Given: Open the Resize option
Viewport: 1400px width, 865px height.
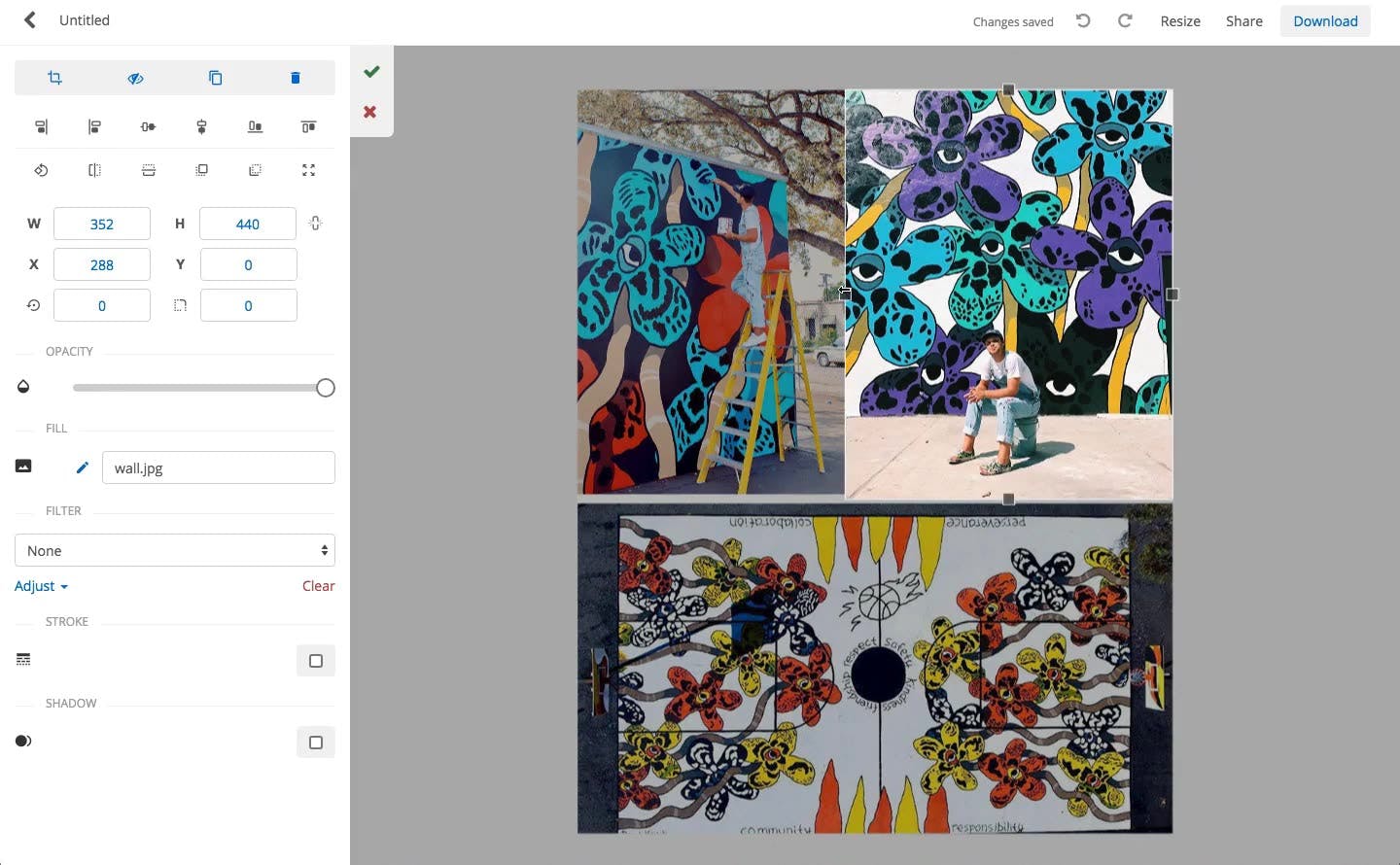Looking at the screenshot, I should [x=1180, y=21].
